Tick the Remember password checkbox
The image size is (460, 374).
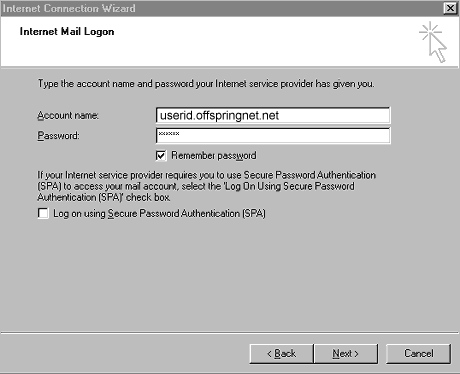tap(161, 156)
